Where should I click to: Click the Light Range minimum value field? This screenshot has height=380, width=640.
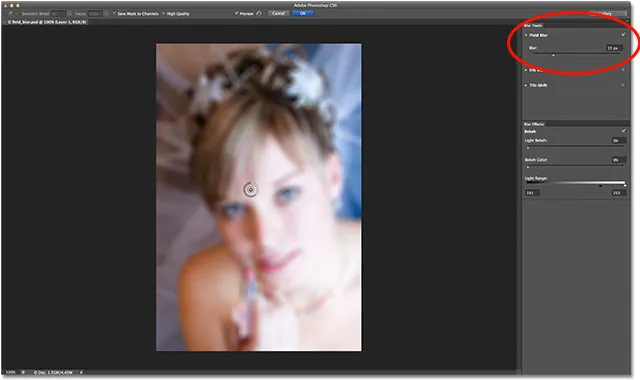tap(532, 193)
